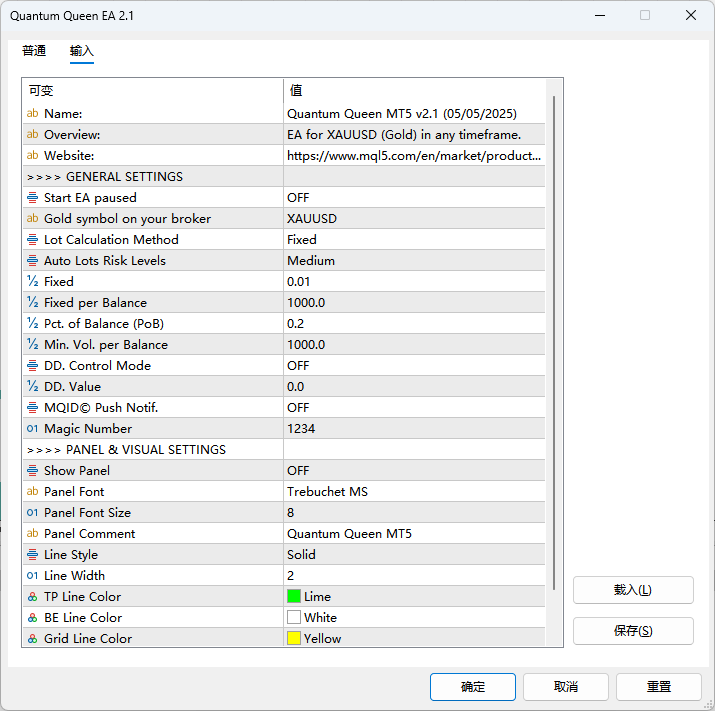Toggle the Show Panel OFF value
Image resolution: width=715 pixels, height=711 pixels.
tap(413, 471)
